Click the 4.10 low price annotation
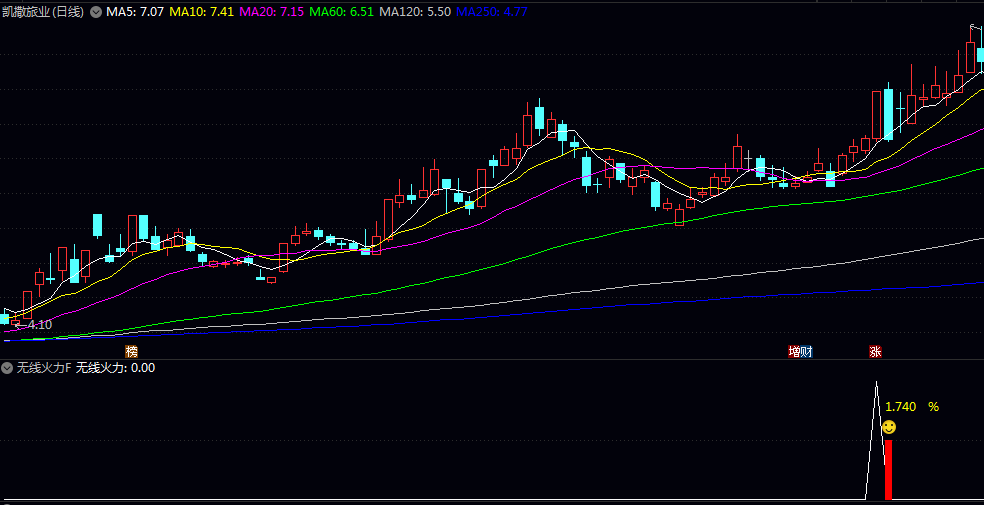This screenshot has height=505, width=984. coord(40,325)
